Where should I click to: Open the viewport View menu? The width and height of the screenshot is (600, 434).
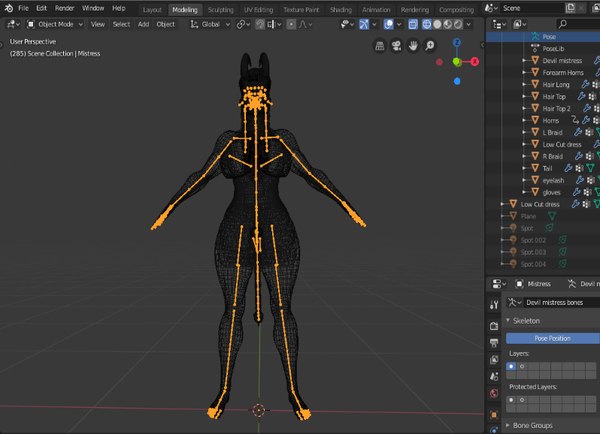click(x=98, y=24)
